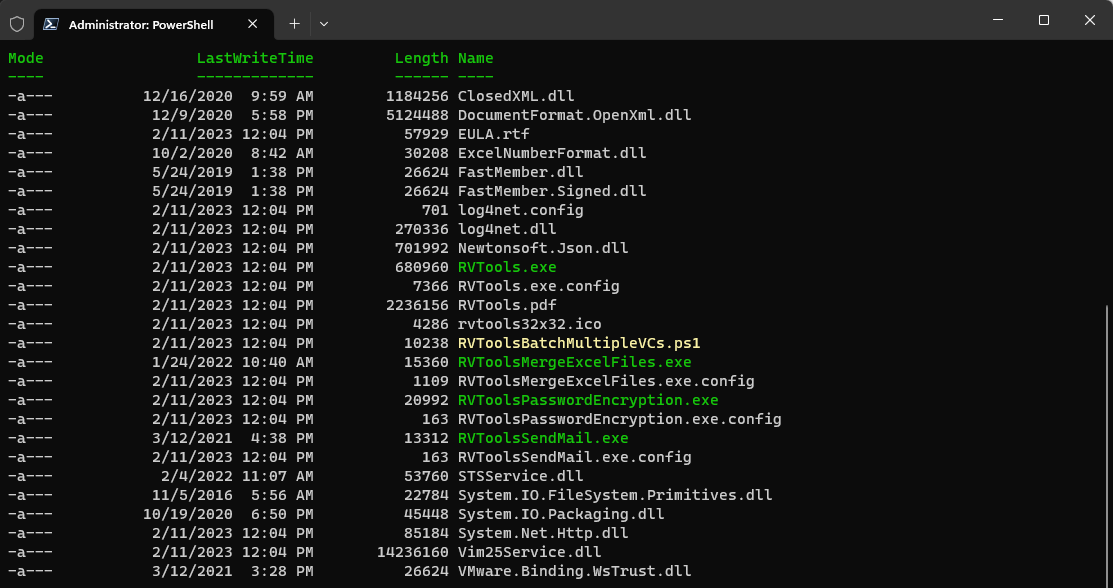Click the Name column header
This screenshot has width=1113, height=588.
click(x=476, y=58)
